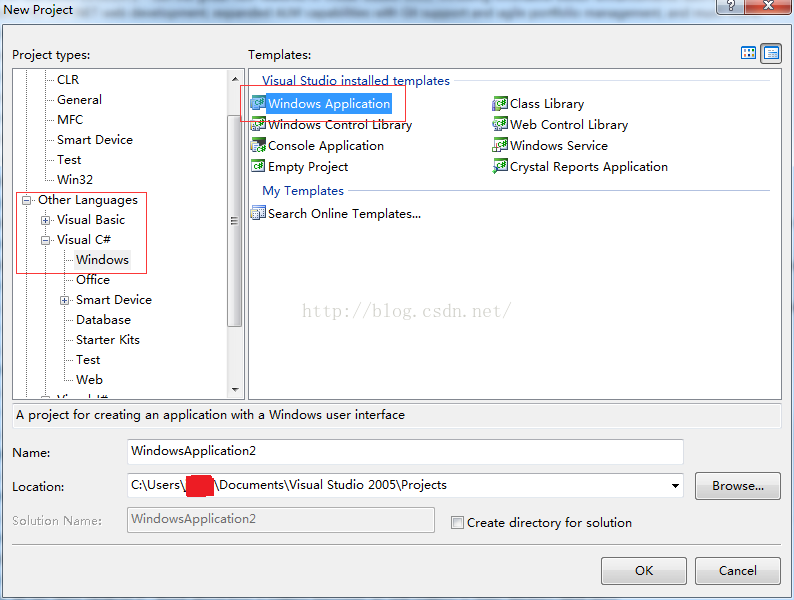Select Windows under Visual C#
Image resolution: width=794 pixels, height=600 pixels.
tap(102, 260)
